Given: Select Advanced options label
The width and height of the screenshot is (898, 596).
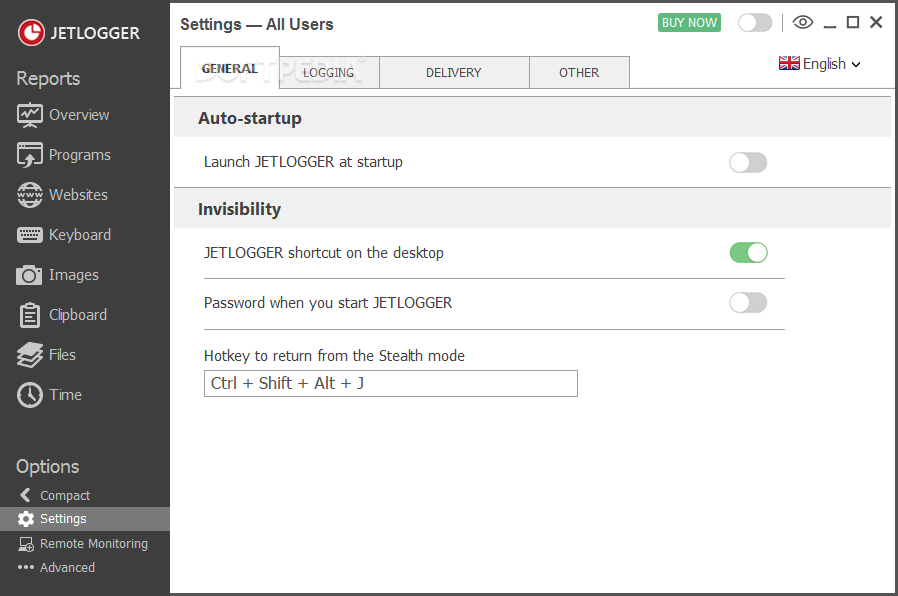Looking at the screenshot, I should 68,567.
